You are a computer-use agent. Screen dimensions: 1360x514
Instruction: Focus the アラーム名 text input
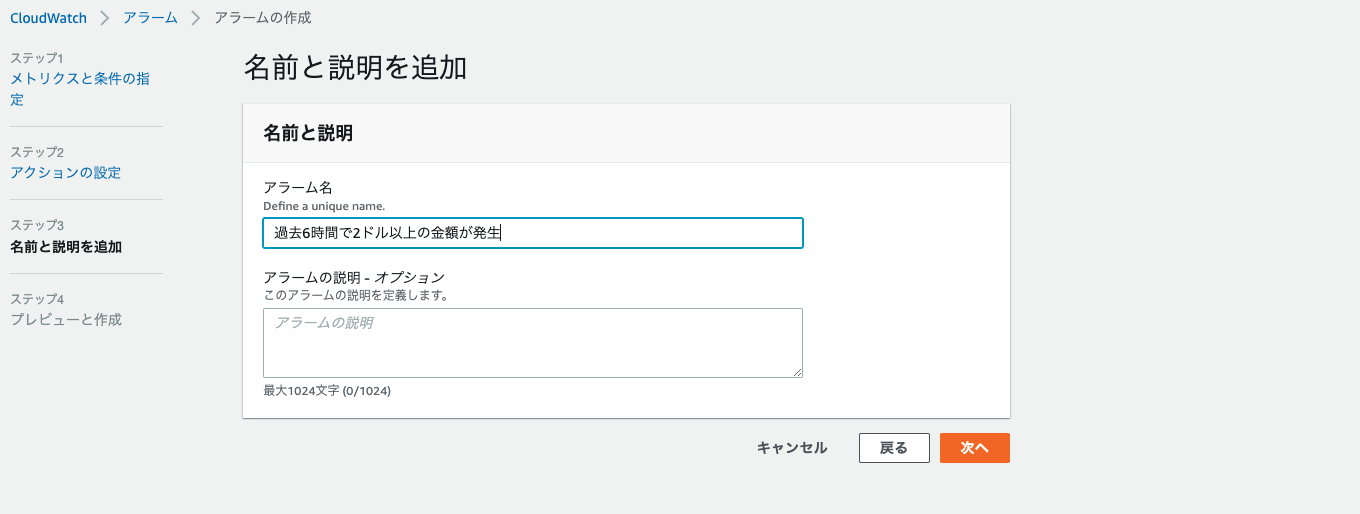tap(532, 233)
